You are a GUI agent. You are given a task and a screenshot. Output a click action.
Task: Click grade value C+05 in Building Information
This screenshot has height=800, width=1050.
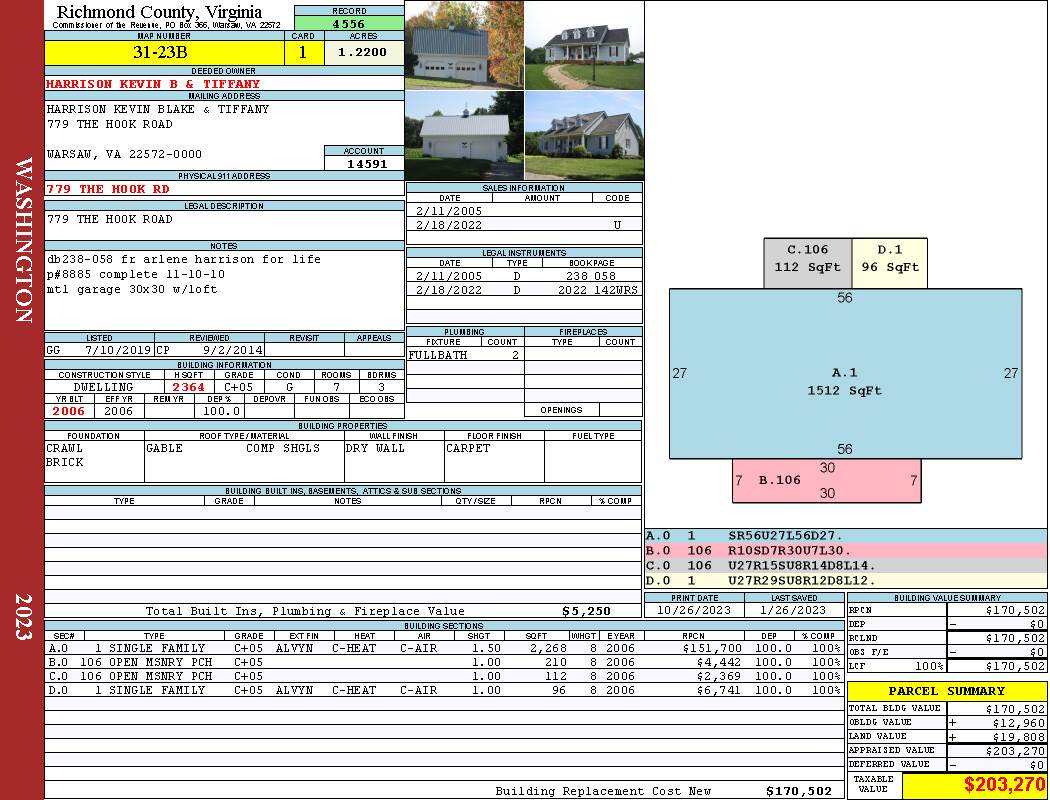238,387
